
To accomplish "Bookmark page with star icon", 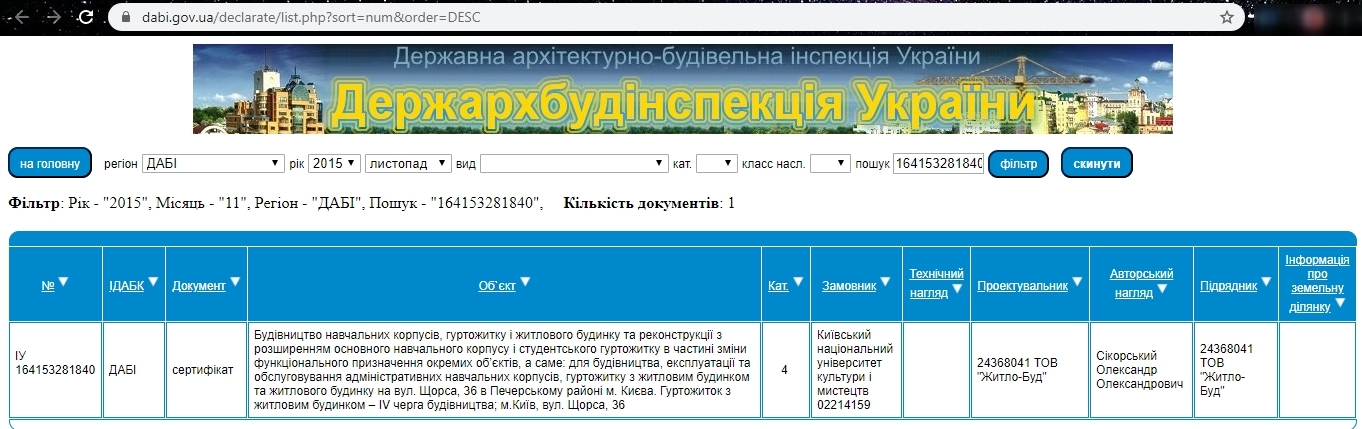I will pyautogui.click(x=1227, y=17).
